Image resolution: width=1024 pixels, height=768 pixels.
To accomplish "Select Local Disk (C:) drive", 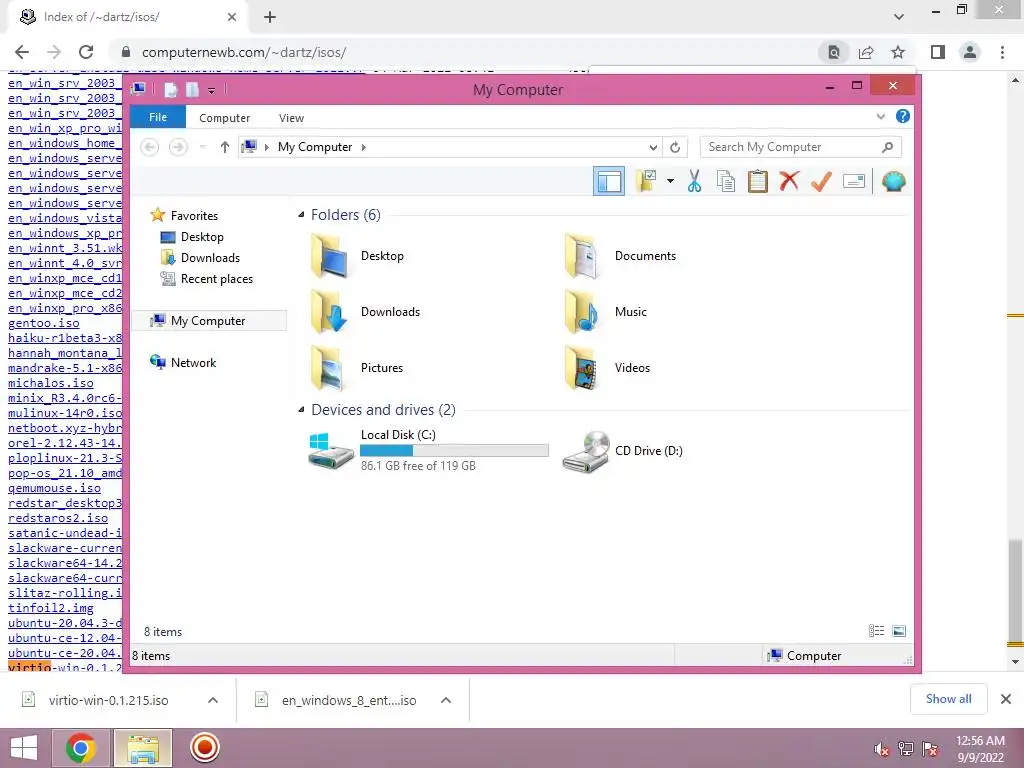I will coord(428,450).
